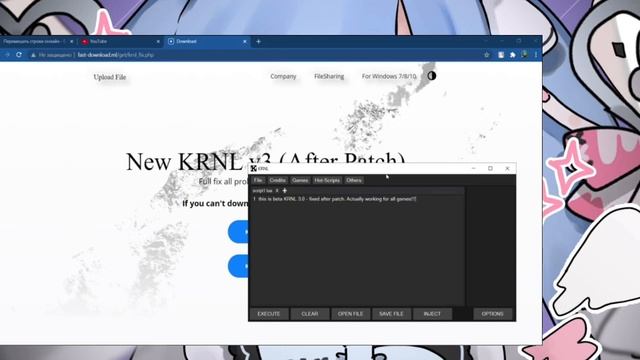The width and height of the screenshot is (640, 360).
Task: Close the script1.lua tab in KRNL
Action: pyautogui.click(x=277, y=191)
